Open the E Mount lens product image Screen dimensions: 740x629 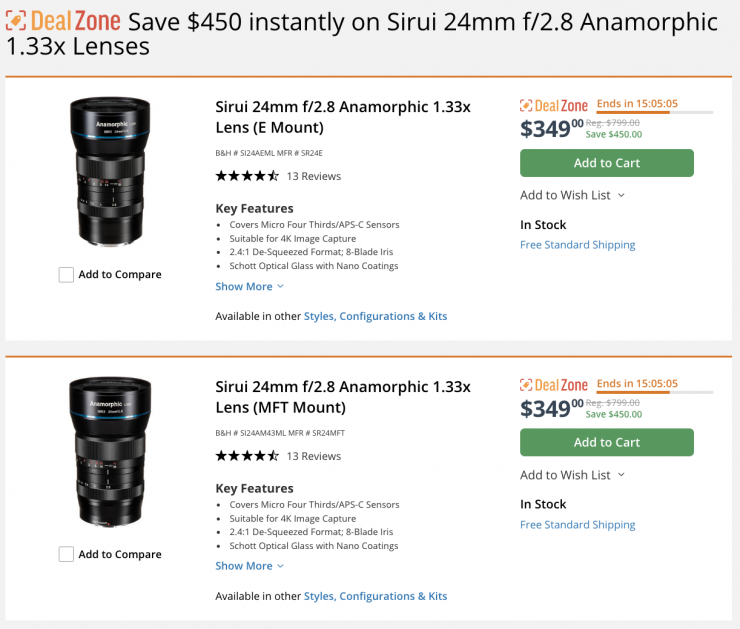click(110, 172)
